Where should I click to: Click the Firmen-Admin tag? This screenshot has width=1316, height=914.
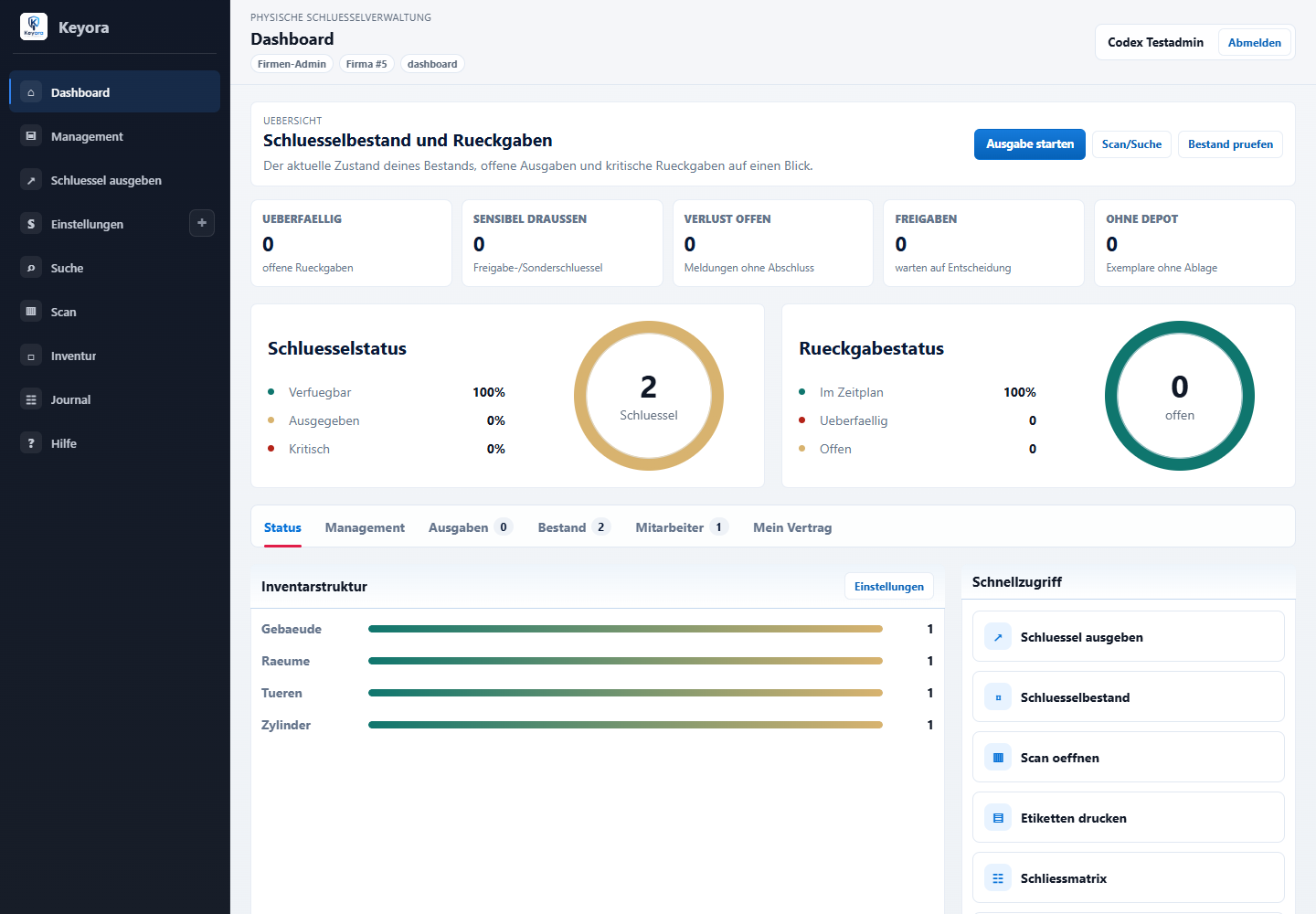(292, 64)
